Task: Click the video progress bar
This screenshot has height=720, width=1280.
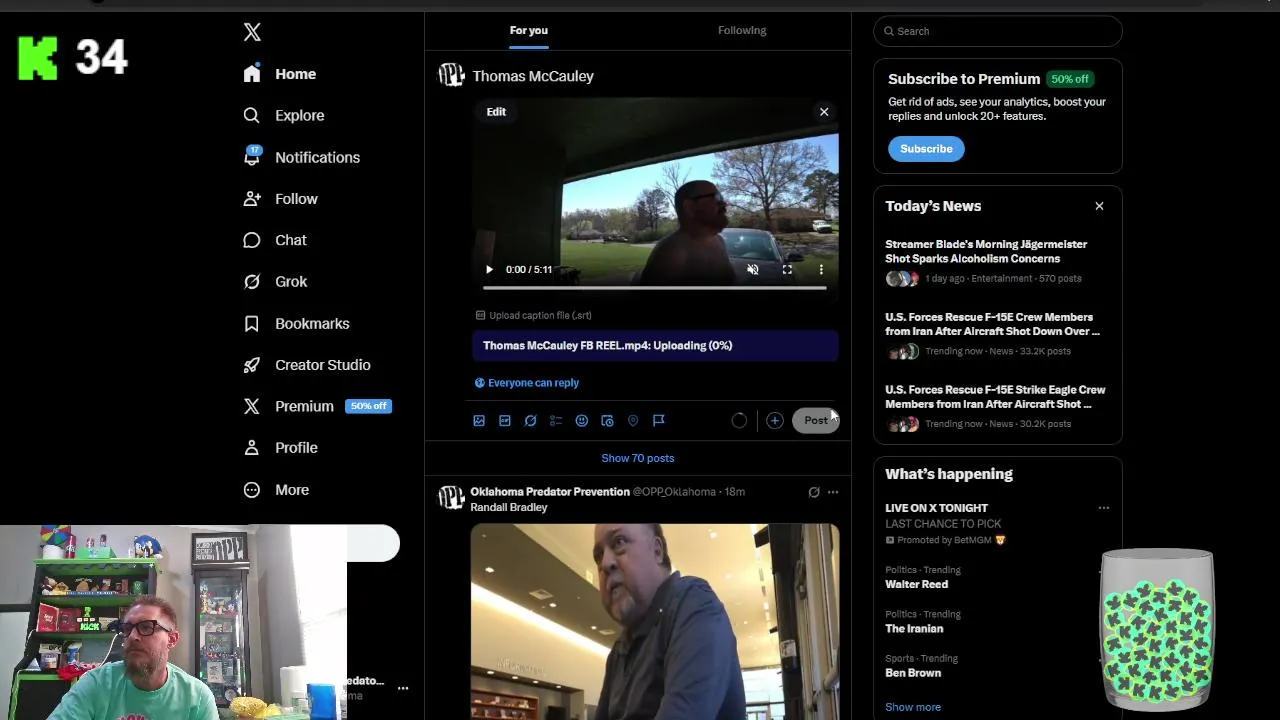Action: tap(655, 288)
